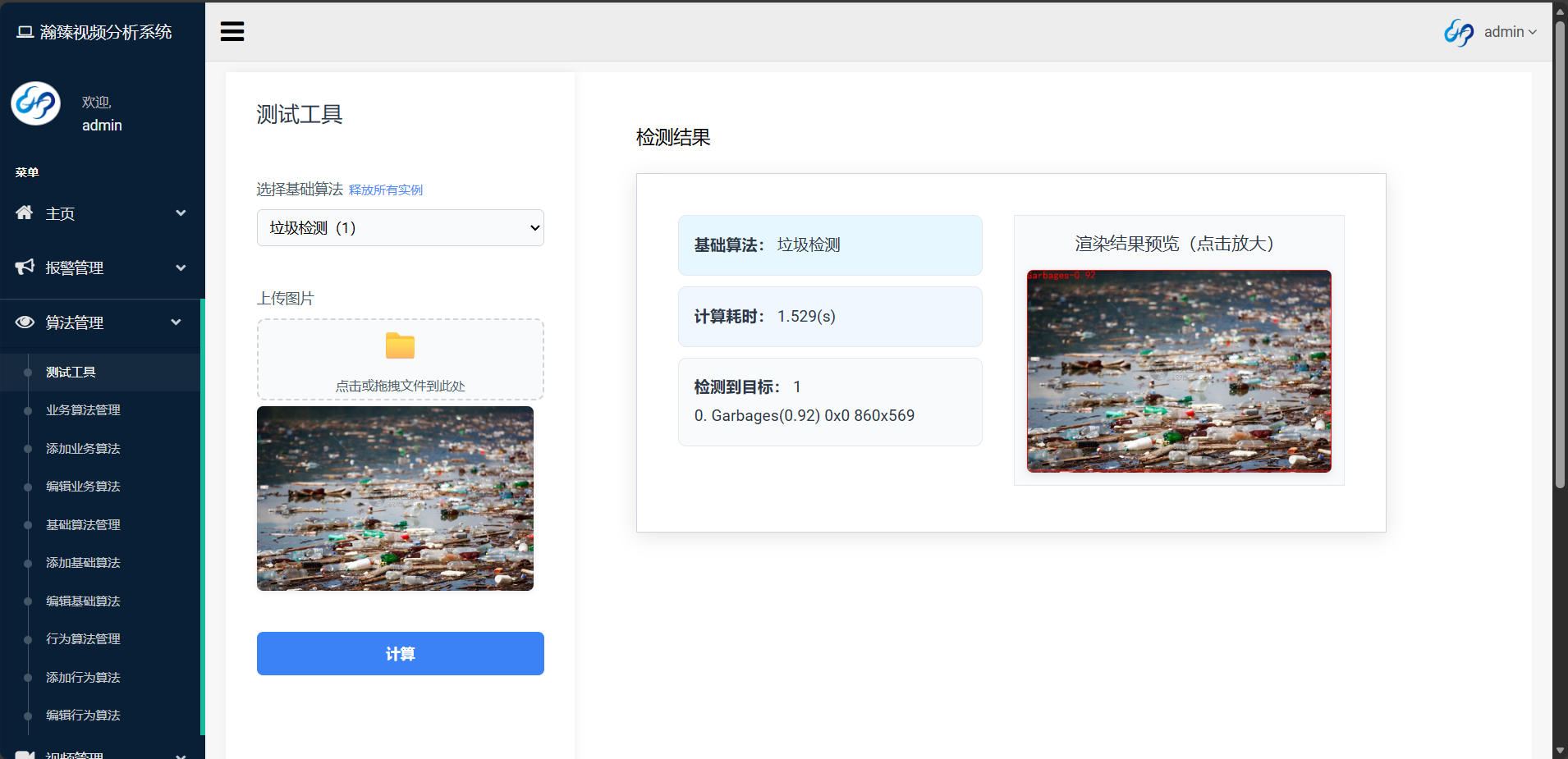Viewport: 1568px width, 759px height.
Task: Click the megaphone icon for 报警管理
Action: tap(25, 267)
